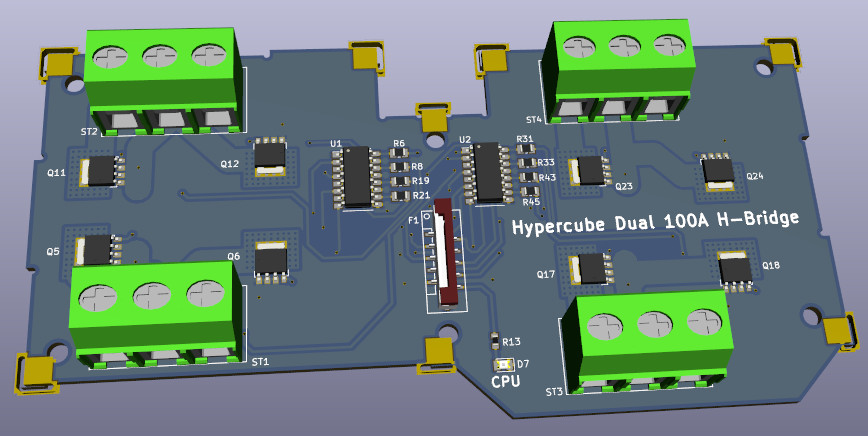Pick the R19 resistor body
Image resolution: width=868 pixels, height=436 pixels.
pyautogui.click(x=400, y=181)
